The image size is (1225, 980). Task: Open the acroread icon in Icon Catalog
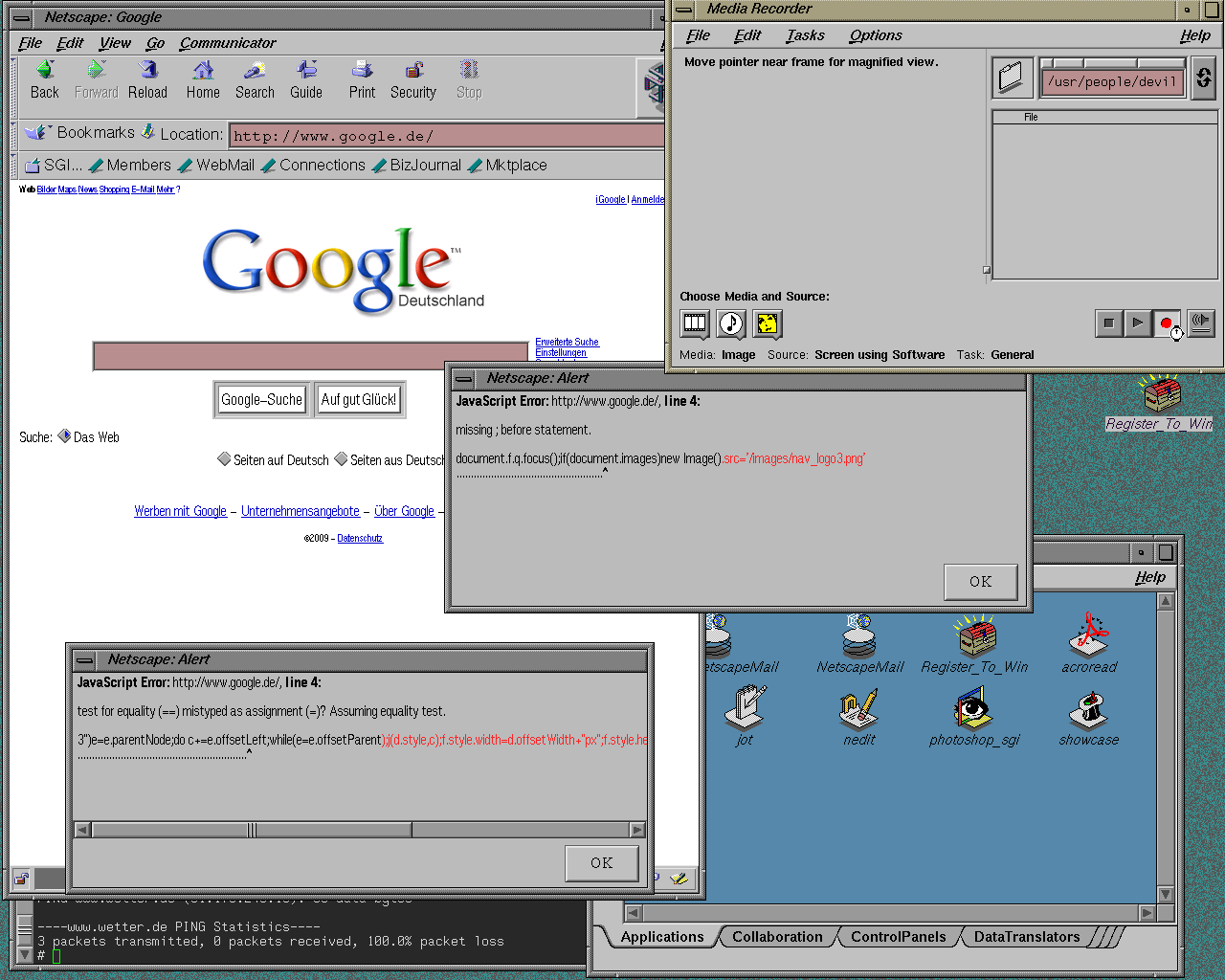pyautogui.click(x=1089, y=642)
